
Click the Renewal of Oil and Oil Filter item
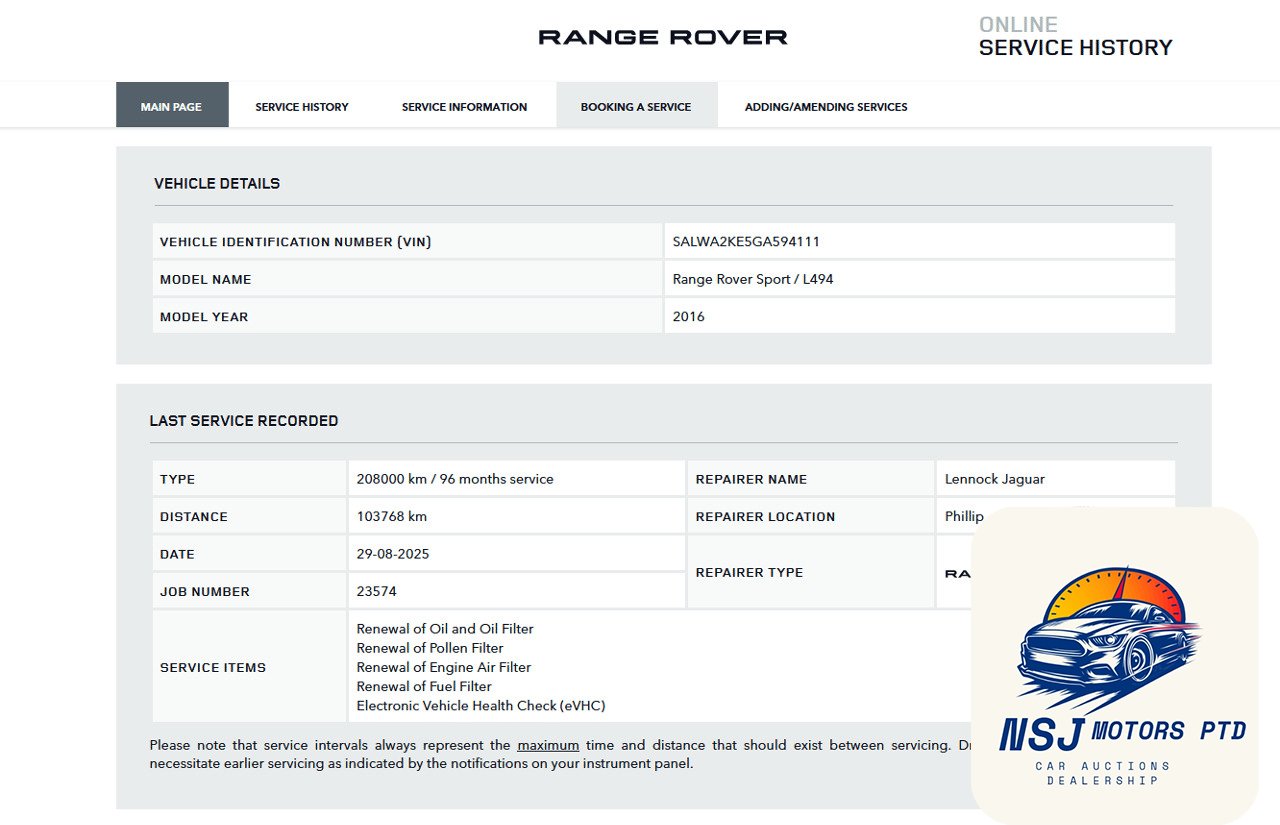point(445,629)
